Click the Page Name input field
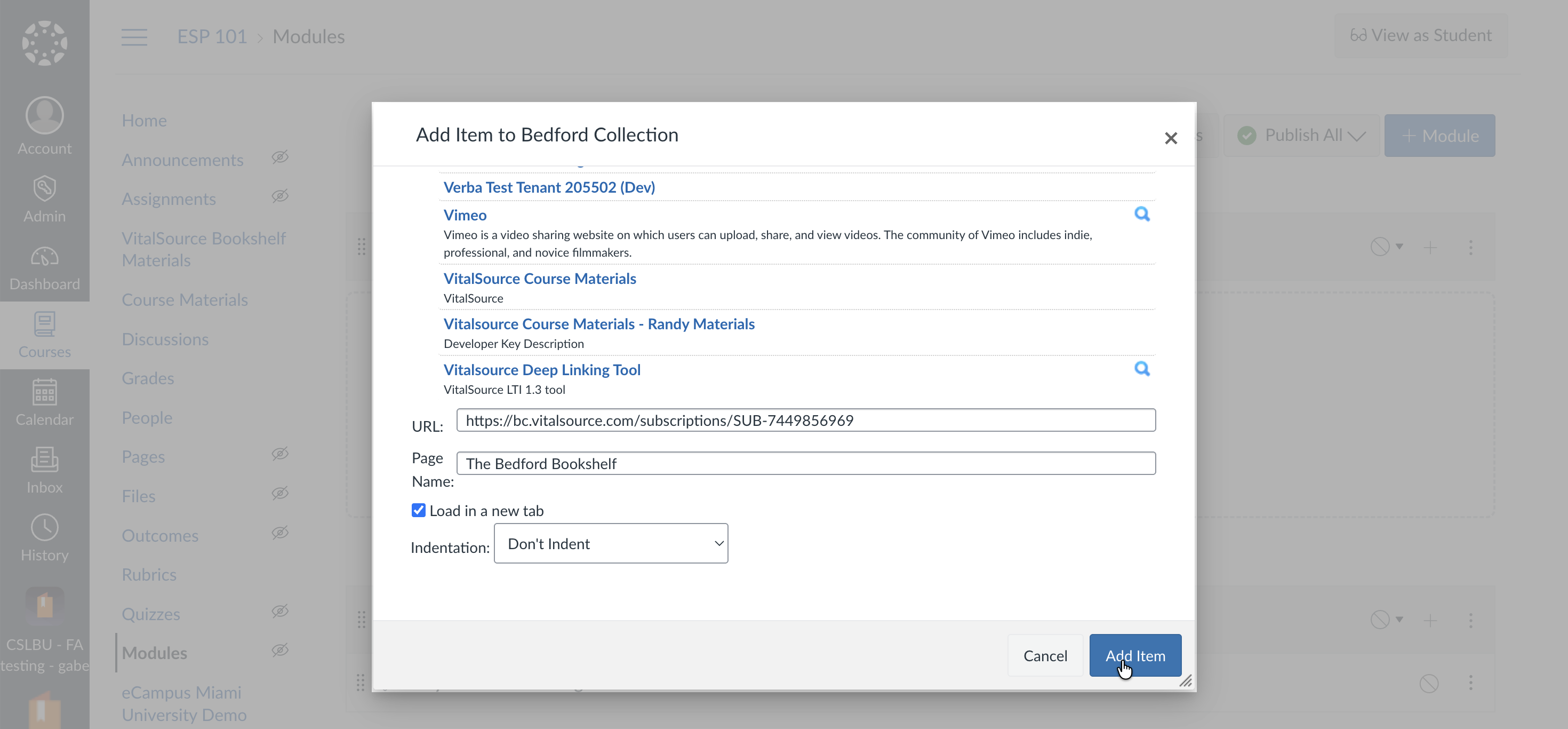Screen dimensions: 1568x729 806,463
